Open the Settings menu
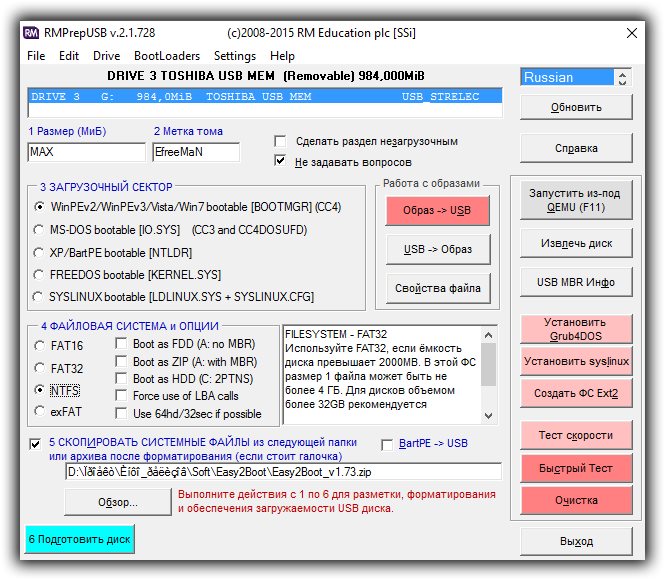665x580 pixels. (x=235, y=56)
